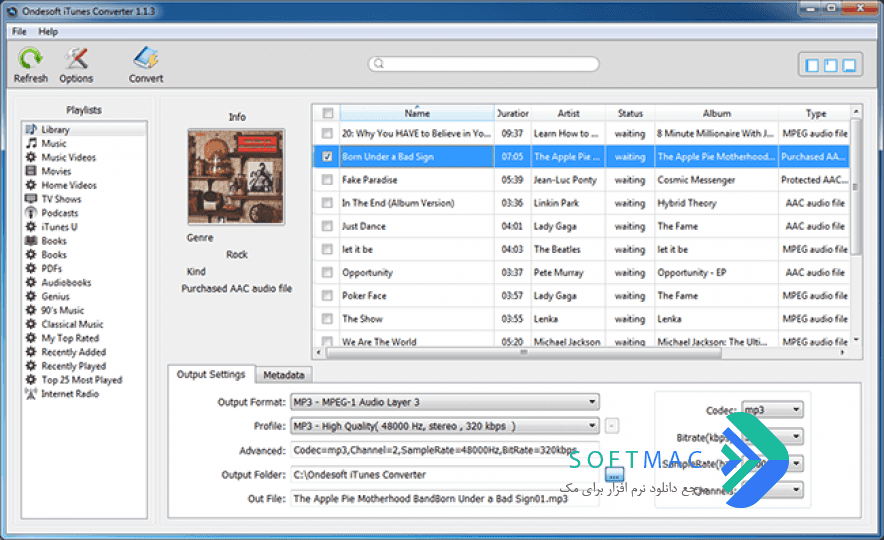
Task: Sort tracks by Album column header
Action: [x=717, y=113]
